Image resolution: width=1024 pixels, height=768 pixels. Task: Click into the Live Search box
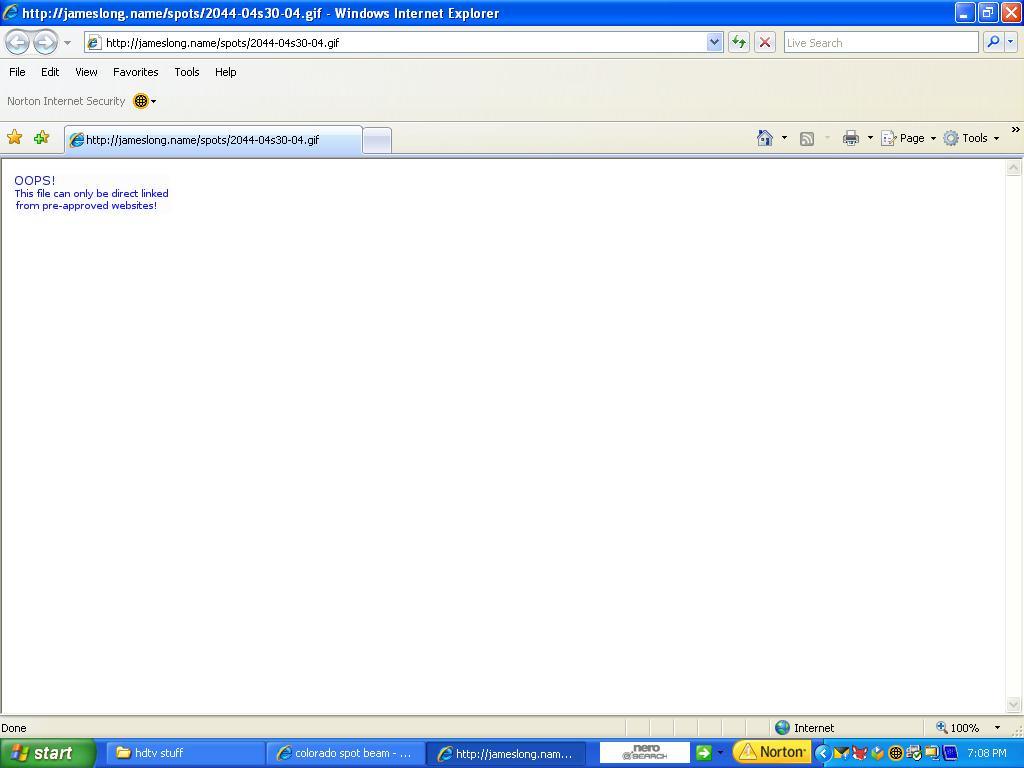pos(880,43)
